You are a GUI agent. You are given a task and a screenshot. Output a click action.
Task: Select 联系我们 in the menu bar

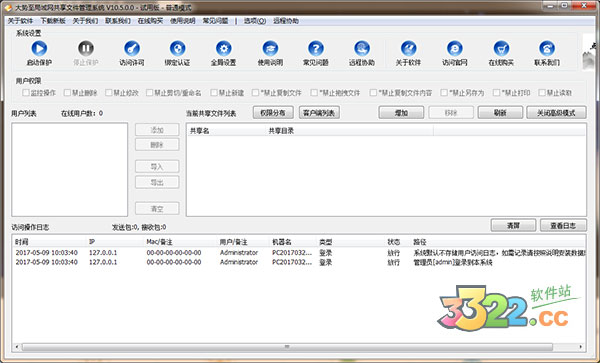pyautogui.click(x=118, y=21)
